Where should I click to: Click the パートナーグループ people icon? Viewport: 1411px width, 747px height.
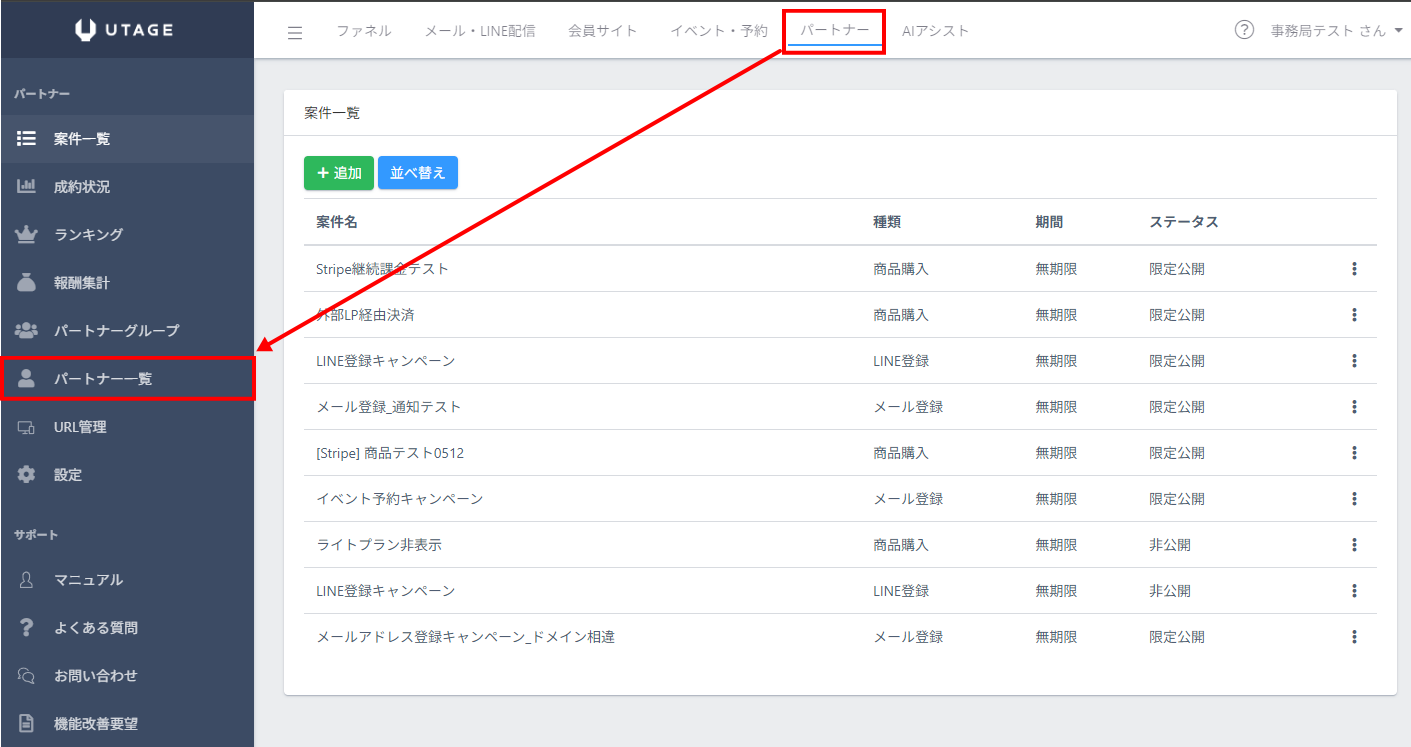point(27,330)
